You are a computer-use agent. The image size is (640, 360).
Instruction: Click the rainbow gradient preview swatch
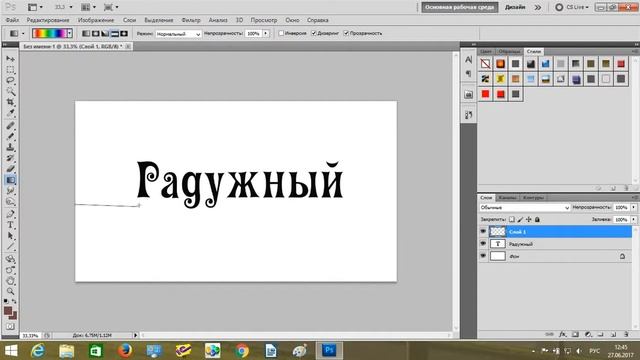(x=49, y=33)
